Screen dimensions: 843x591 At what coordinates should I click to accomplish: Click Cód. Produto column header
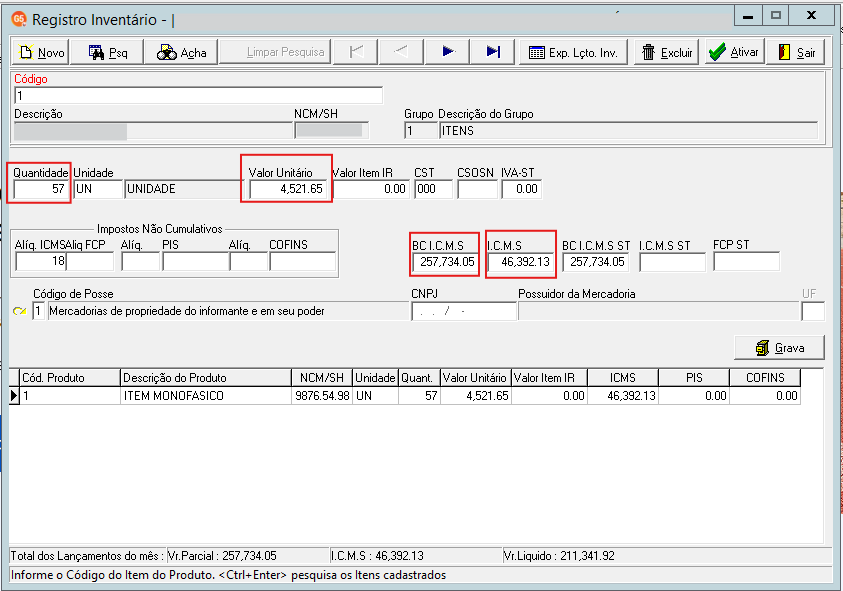(x=70, y=378)
